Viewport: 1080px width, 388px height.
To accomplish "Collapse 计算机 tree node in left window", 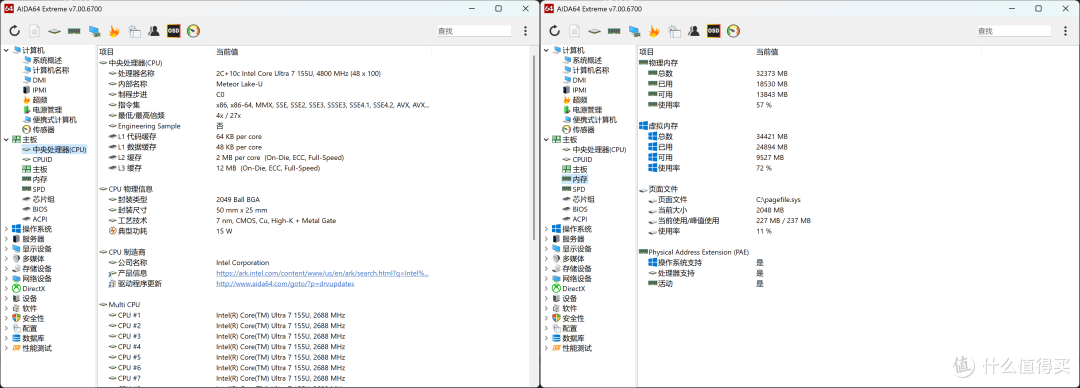I will point(6,50).
